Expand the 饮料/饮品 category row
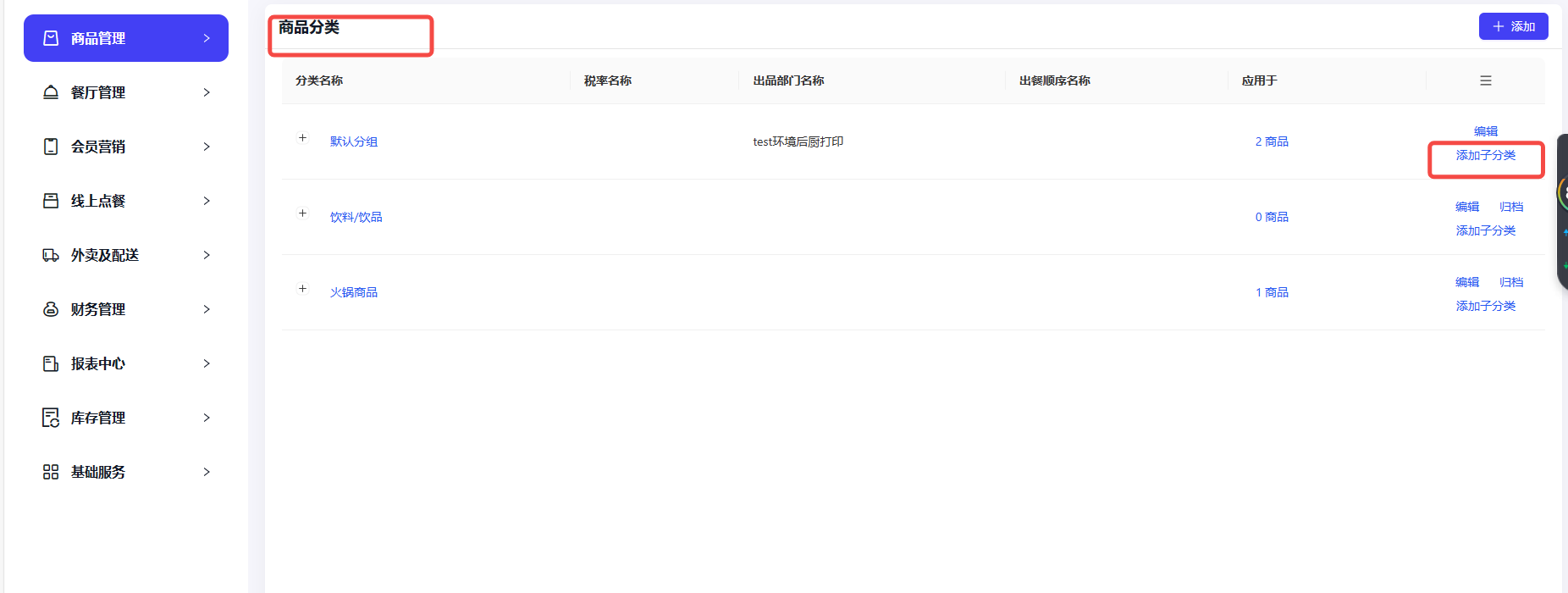Viewport: 1568px width, 593px height. pyautogui.click(x=302, y=213)
